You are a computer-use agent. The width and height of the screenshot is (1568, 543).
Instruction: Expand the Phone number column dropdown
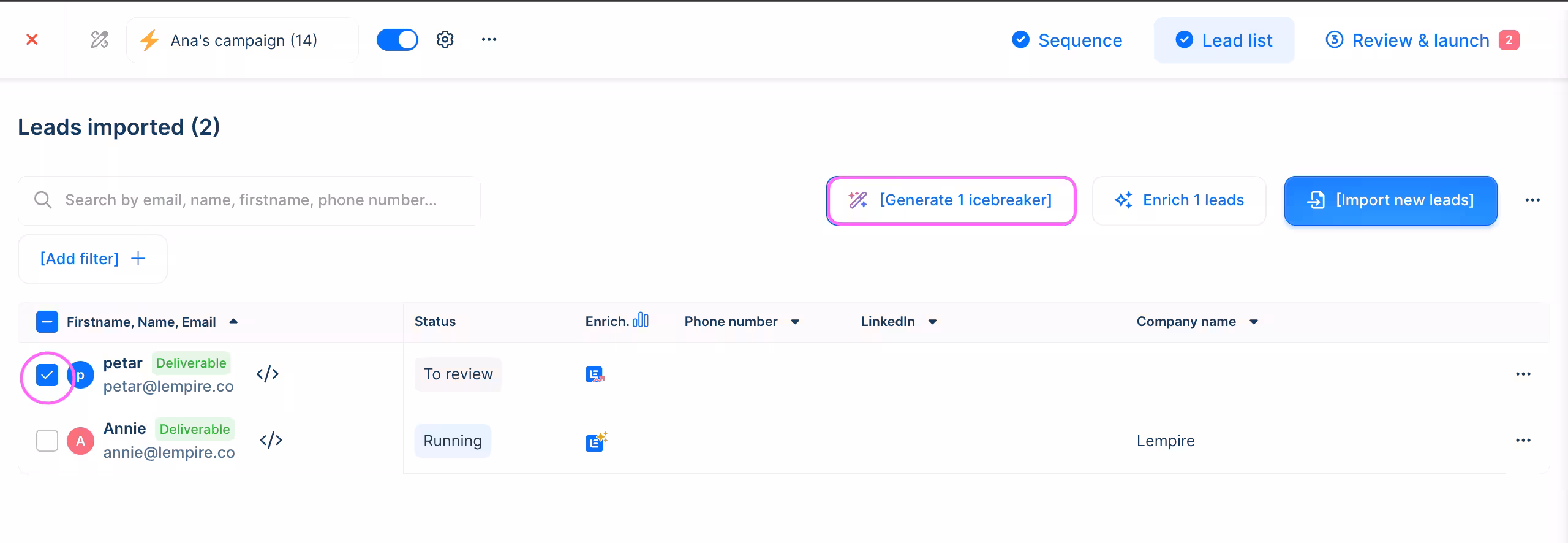click(x=795, y=322)
